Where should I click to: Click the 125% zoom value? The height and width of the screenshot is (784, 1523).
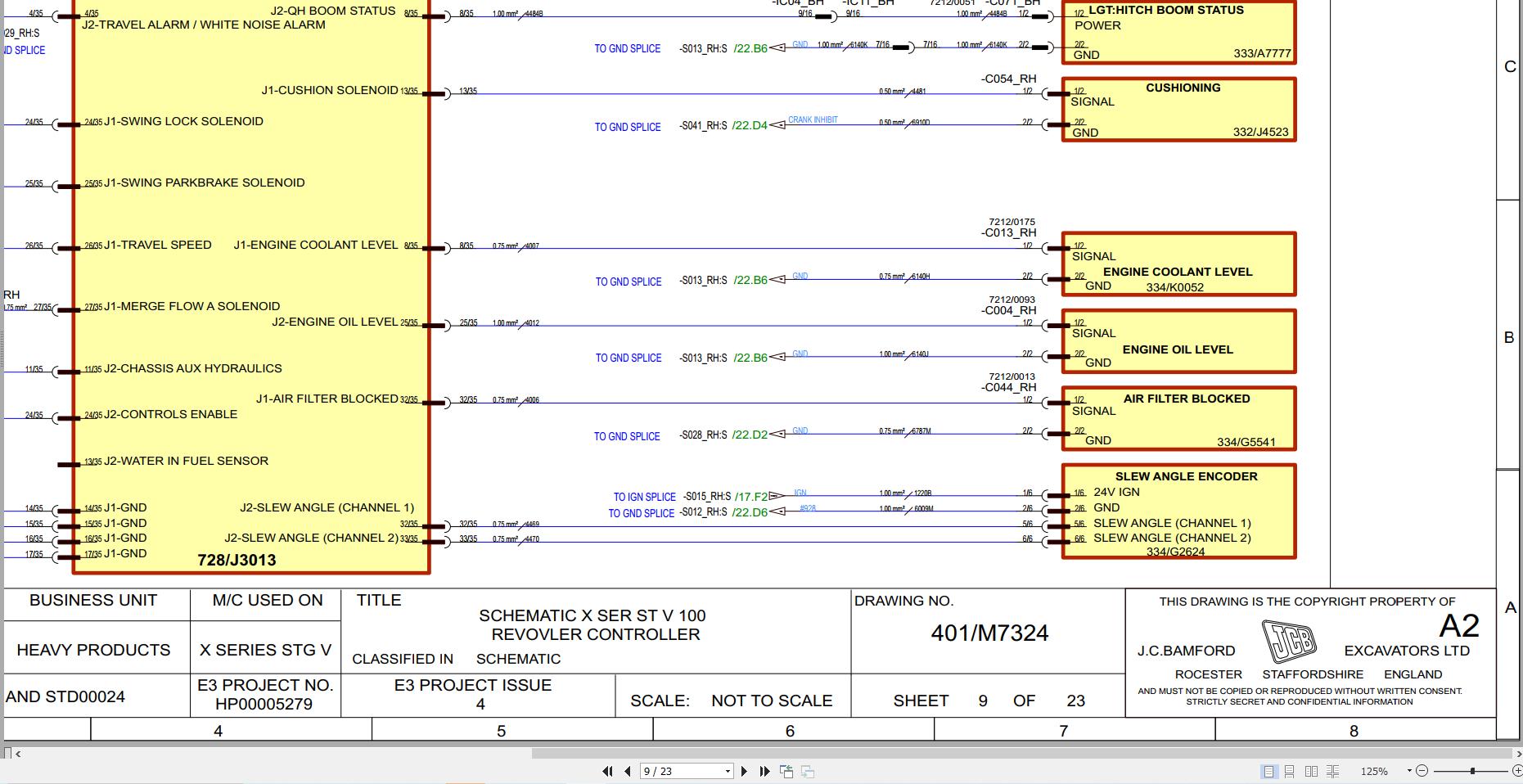coord(1374,771)
